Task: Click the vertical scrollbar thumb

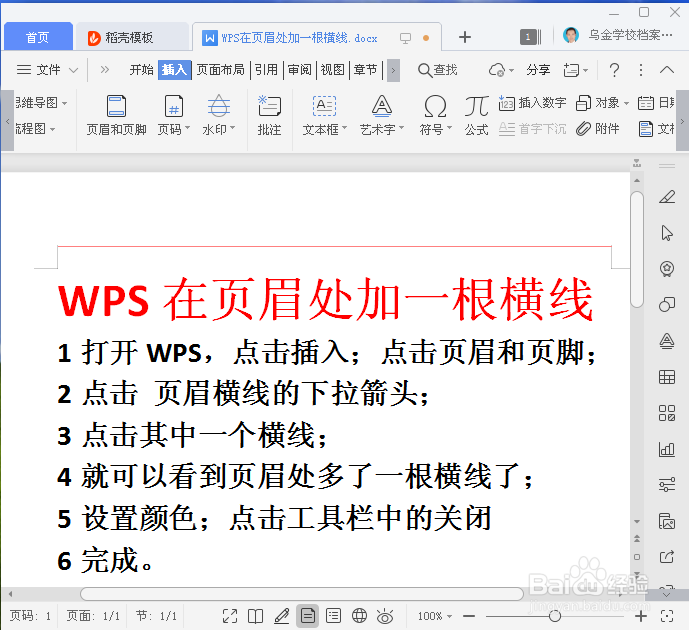Action: pyautogui.click(x=637, y=250)
